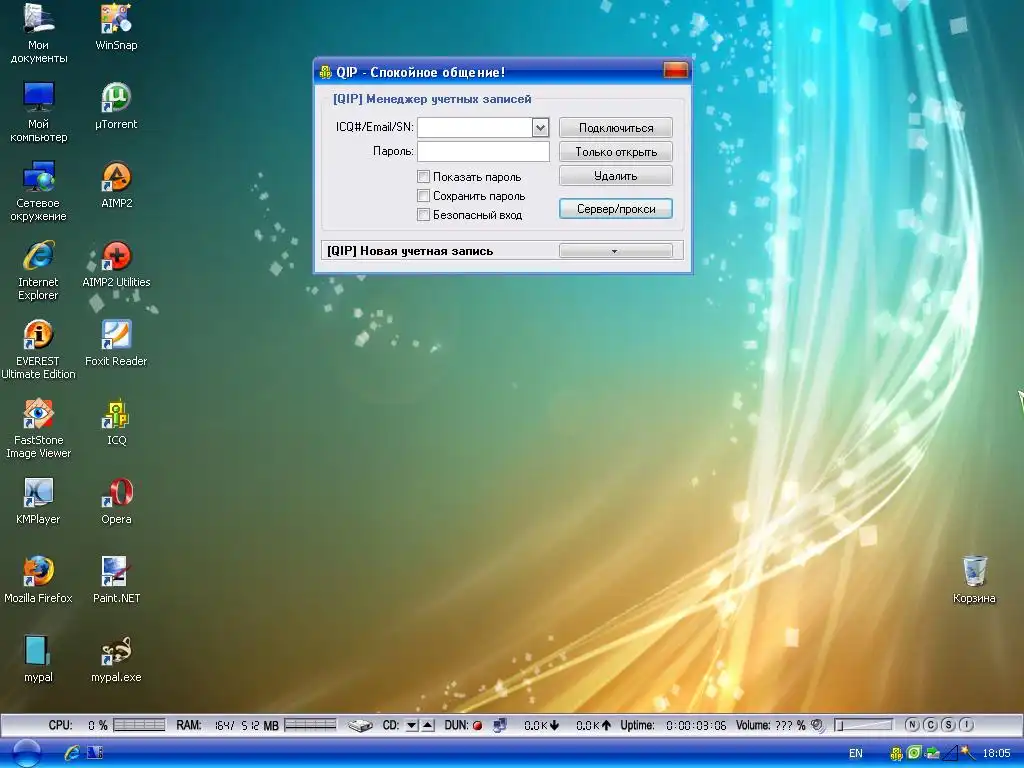Open the WinSnap desktop shortcut
1024x768 pixels.
[x=116, y=26]
